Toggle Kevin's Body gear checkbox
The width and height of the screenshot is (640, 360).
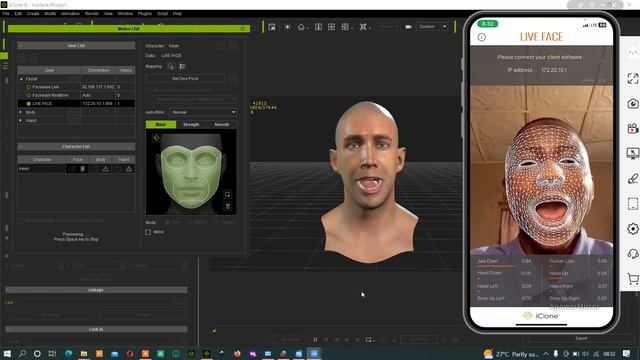(x=96, y=169)
